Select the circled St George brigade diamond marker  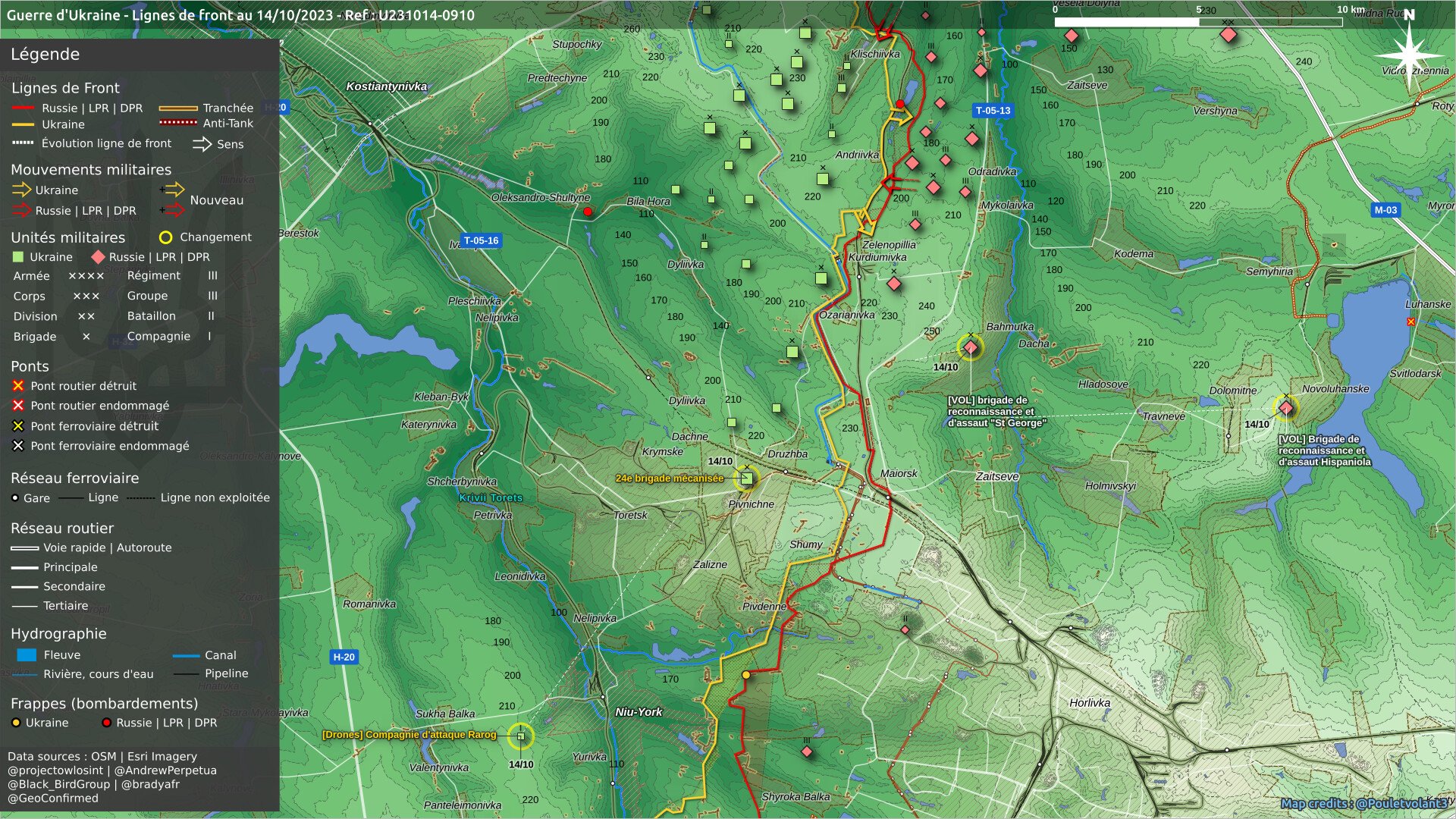click(971, 347)
